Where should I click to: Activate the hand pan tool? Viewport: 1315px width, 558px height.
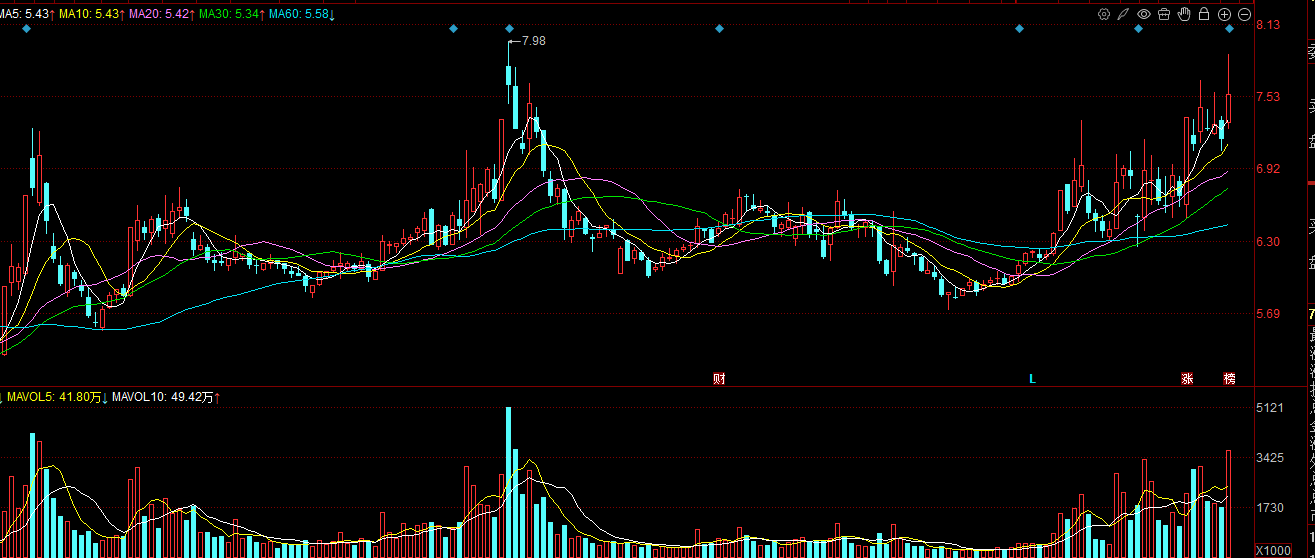pos(1184,14)
